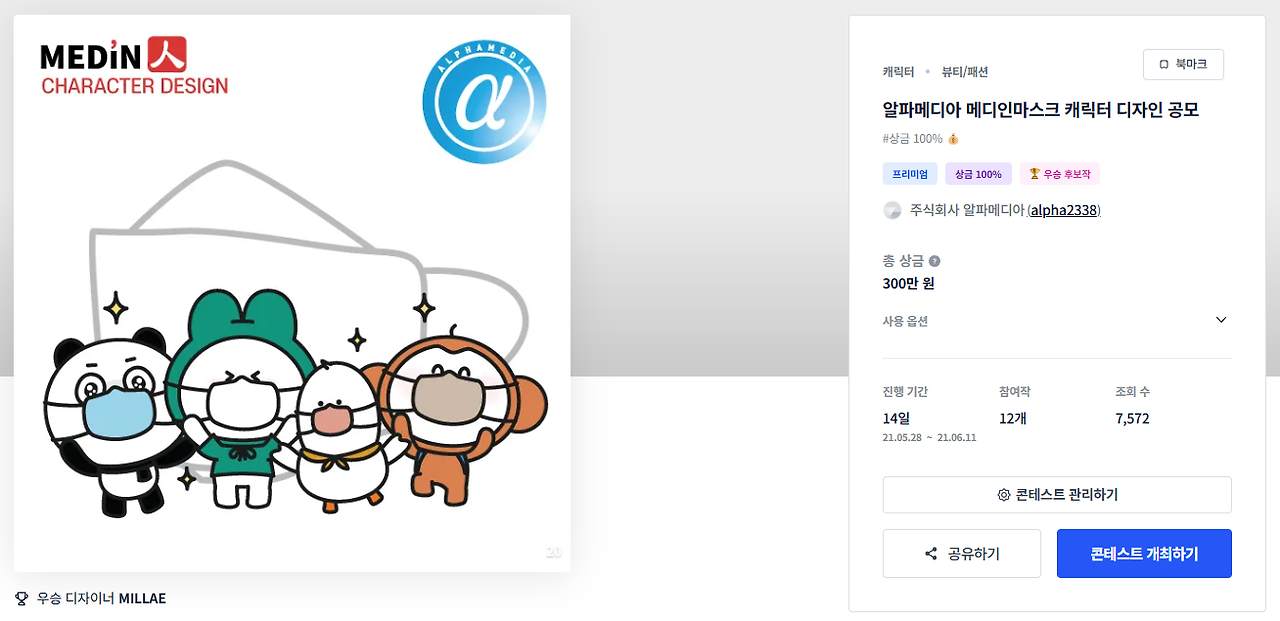
Task: Click the 알파메디아 company avatar icon
Action: [892, 210]
